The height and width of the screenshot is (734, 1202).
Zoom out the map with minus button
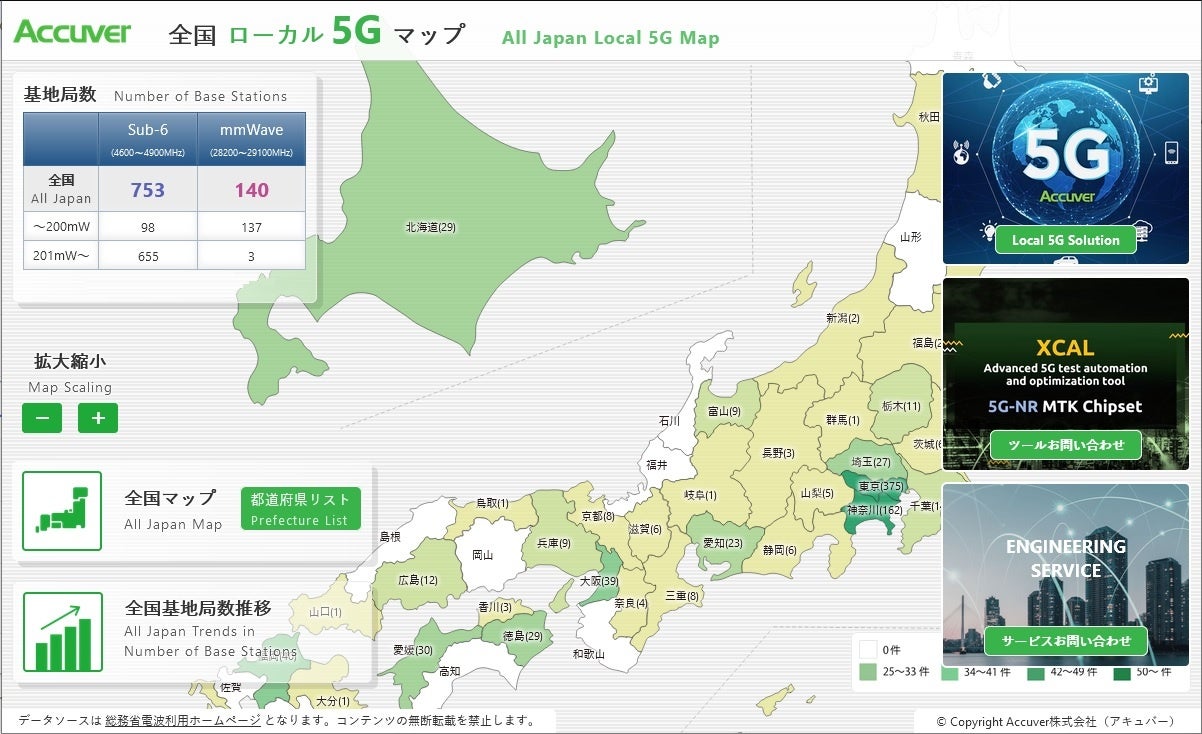click(42, 418)
